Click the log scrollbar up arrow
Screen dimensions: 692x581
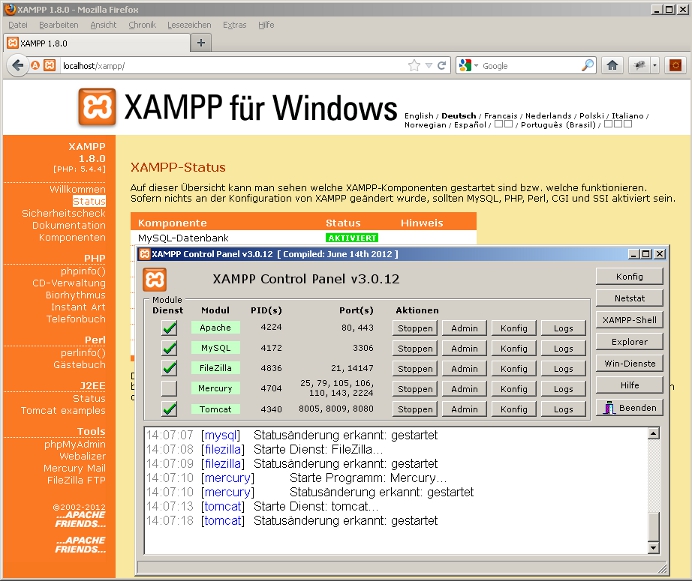point(654,433)
